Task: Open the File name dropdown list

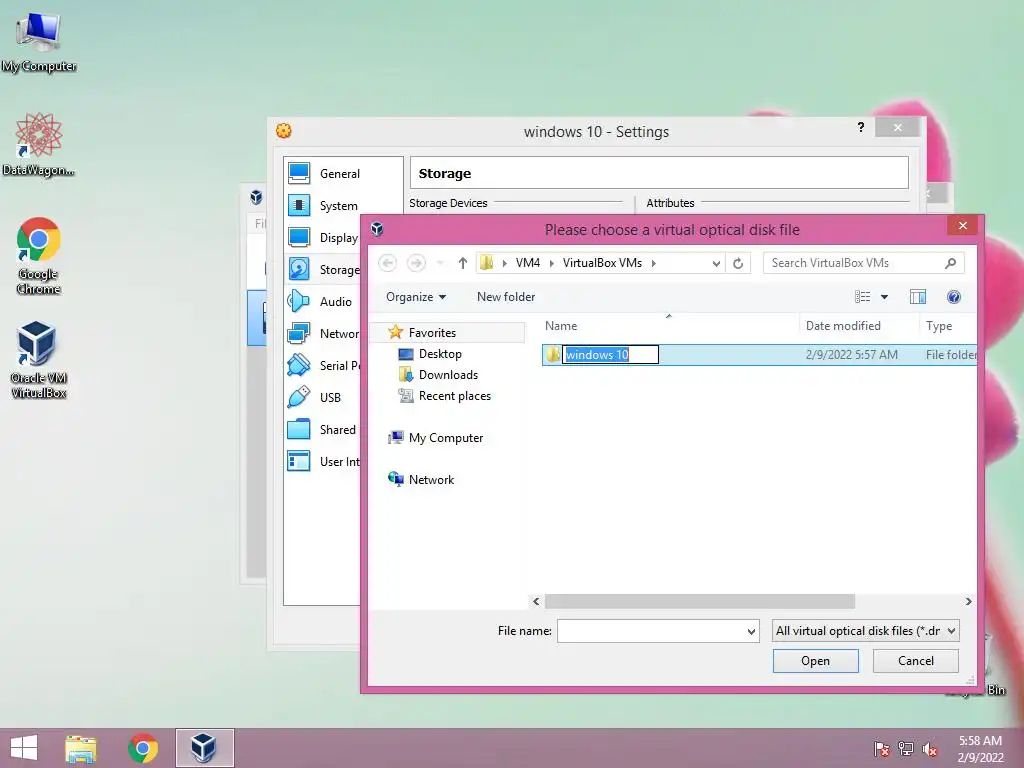Action: tap(751, 632)
